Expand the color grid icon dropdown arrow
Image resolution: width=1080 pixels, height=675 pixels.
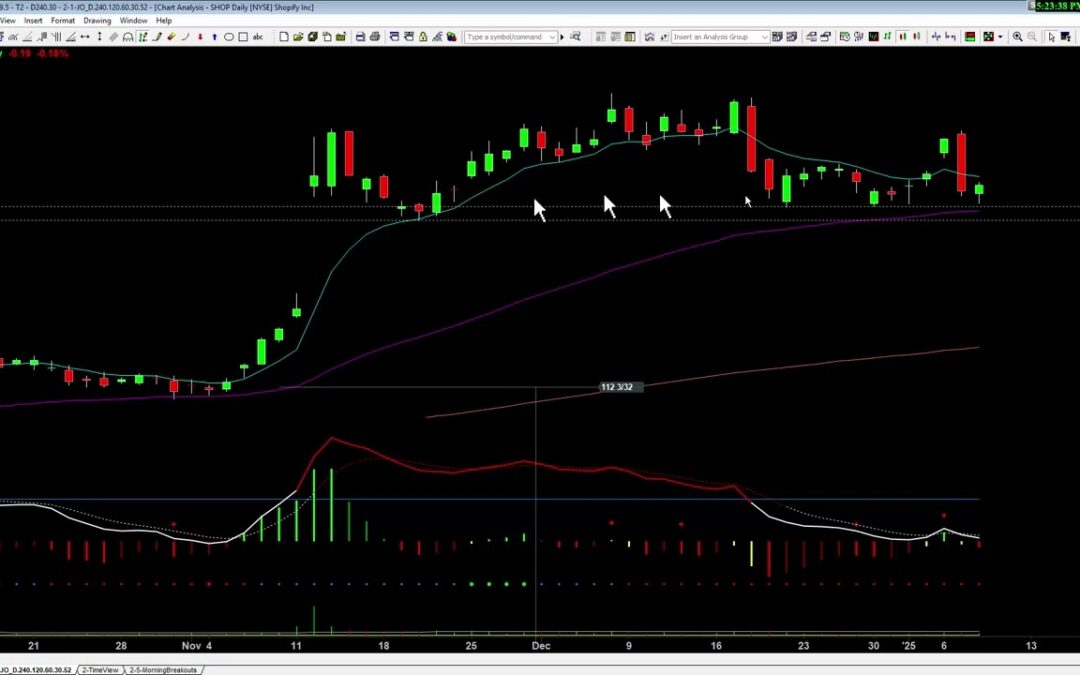coord(1000,37)
